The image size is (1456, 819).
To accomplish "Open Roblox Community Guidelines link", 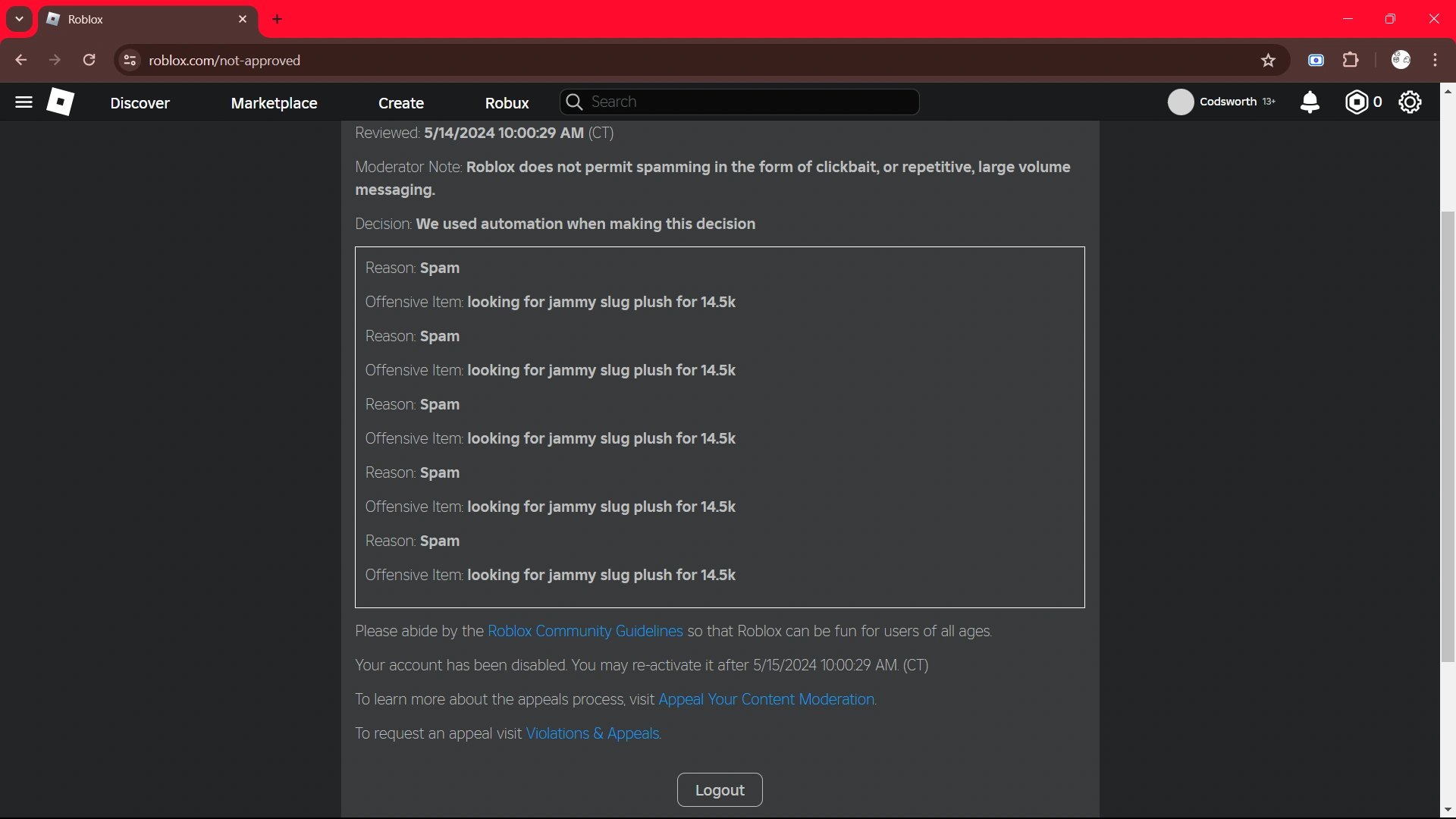I will click(585, 631).
